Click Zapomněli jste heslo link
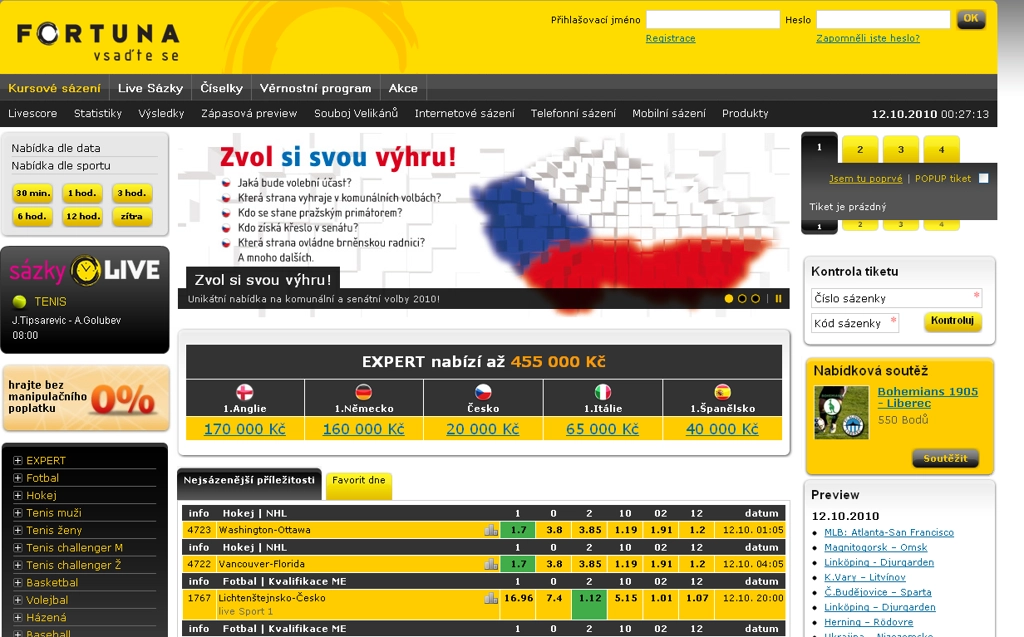The height and width of the screenshot is (637, 1024). click(x=868, y=39)
